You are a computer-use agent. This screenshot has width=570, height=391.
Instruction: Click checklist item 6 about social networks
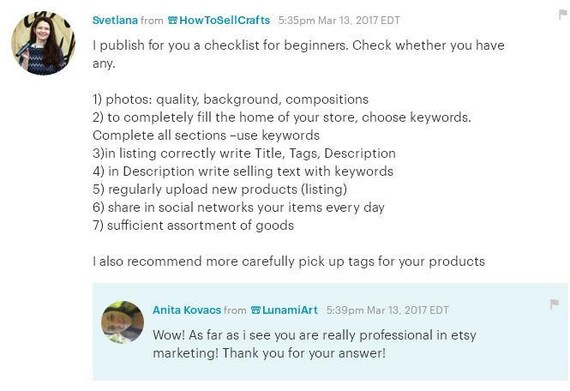[x=238, y=207]
